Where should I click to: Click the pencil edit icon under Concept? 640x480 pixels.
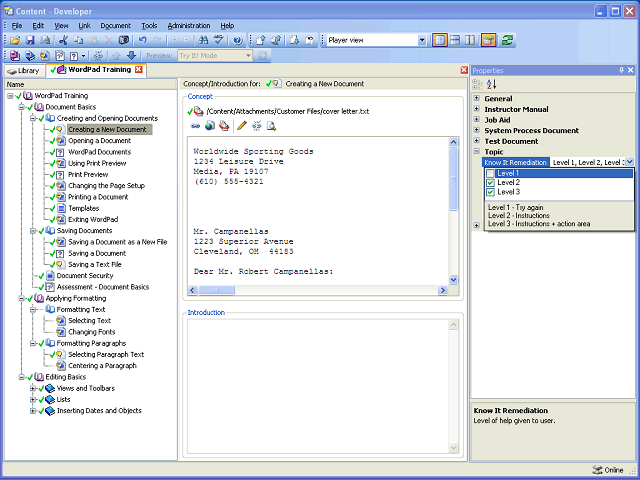241,126
